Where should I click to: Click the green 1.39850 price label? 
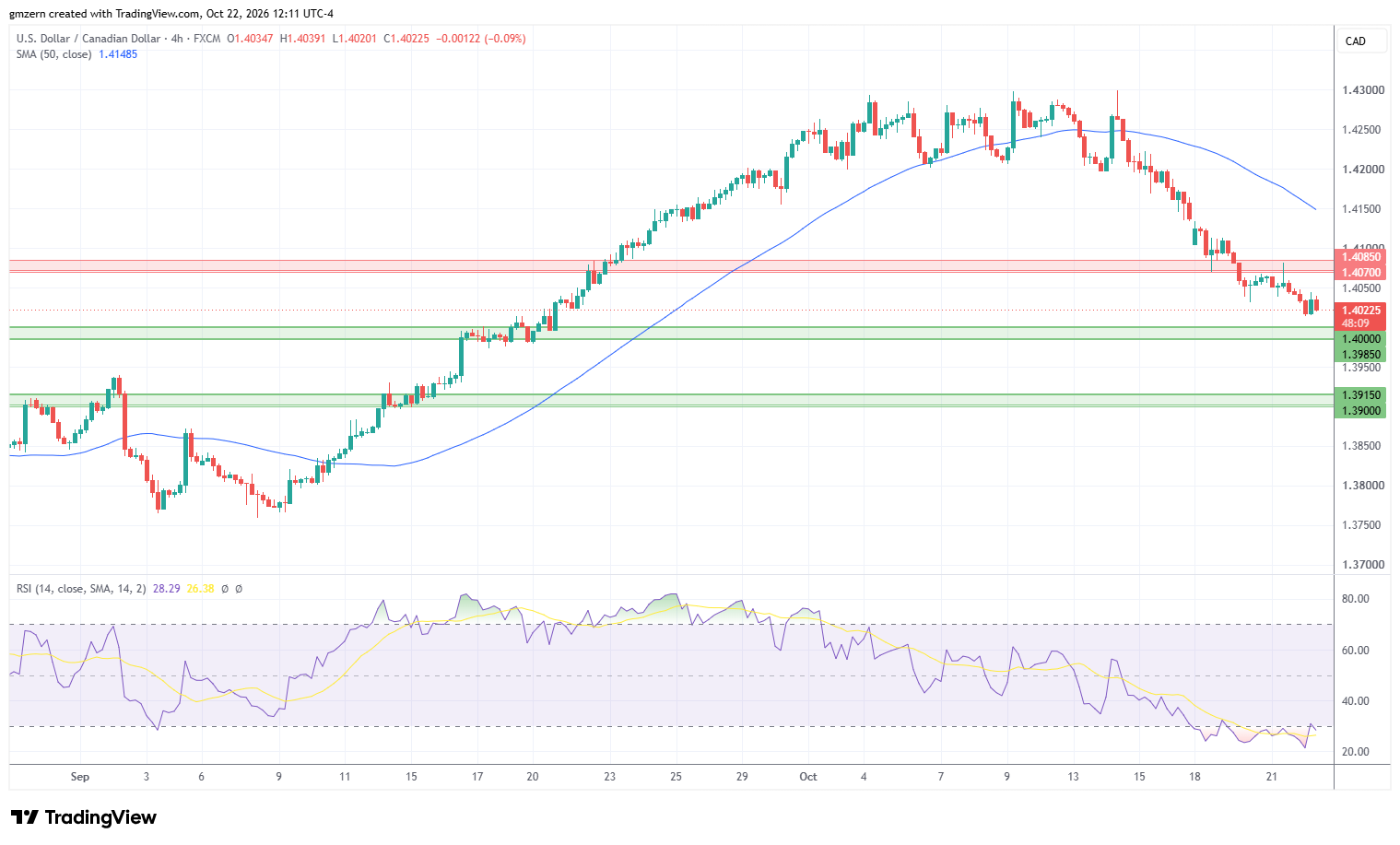coord(1361,355)
